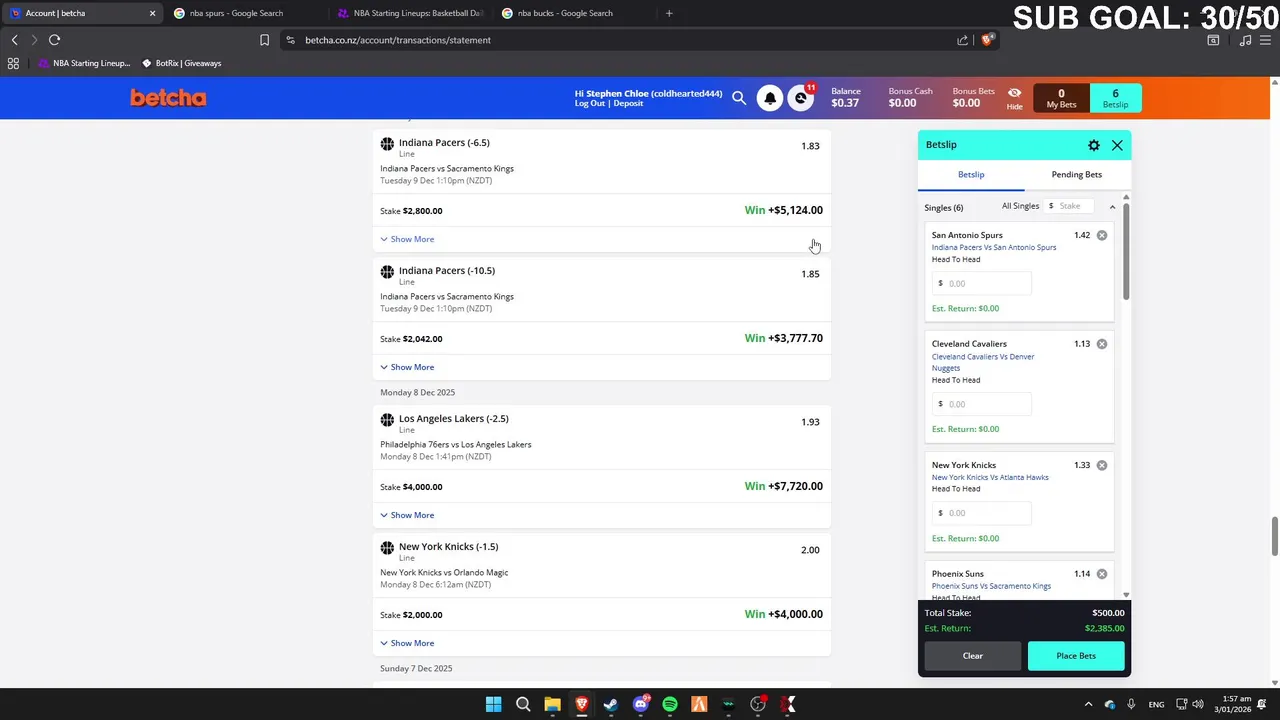Expand Show More for Lakers (-2.5) bet
The height and width of the screenshot is (720, 1280).
click(407, 515)
